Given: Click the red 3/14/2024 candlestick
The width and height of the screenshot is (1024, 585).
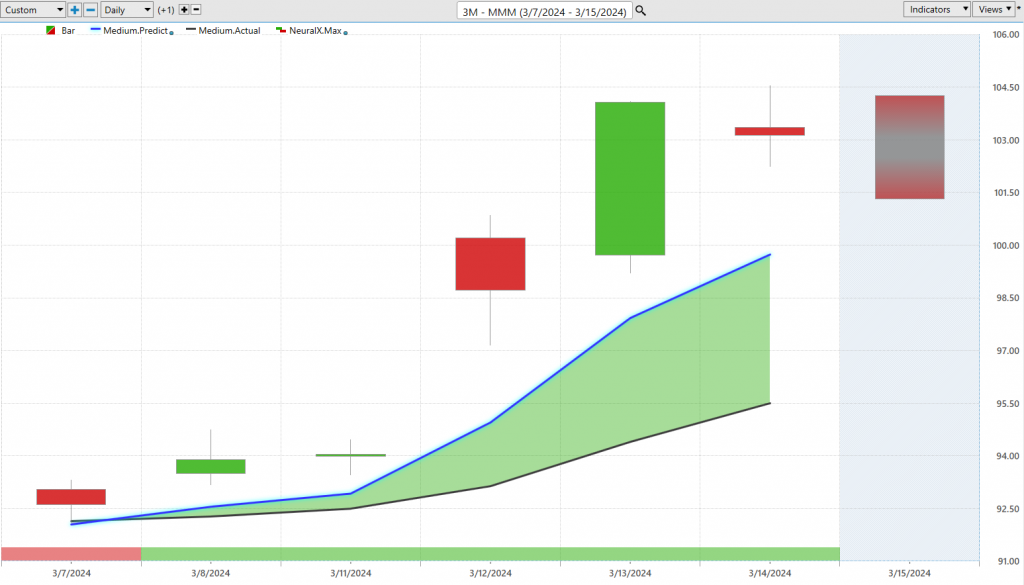Looking at the screenshot, I should 770,131.
